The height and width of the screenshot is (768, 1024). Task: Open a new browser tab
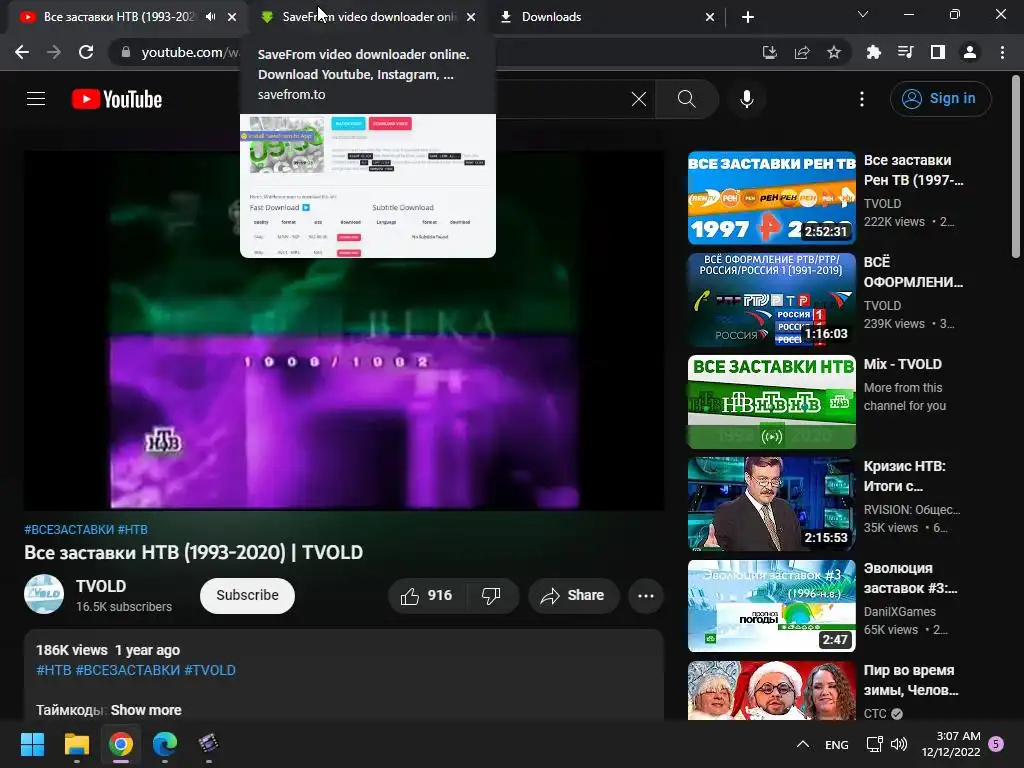point(748,17)
